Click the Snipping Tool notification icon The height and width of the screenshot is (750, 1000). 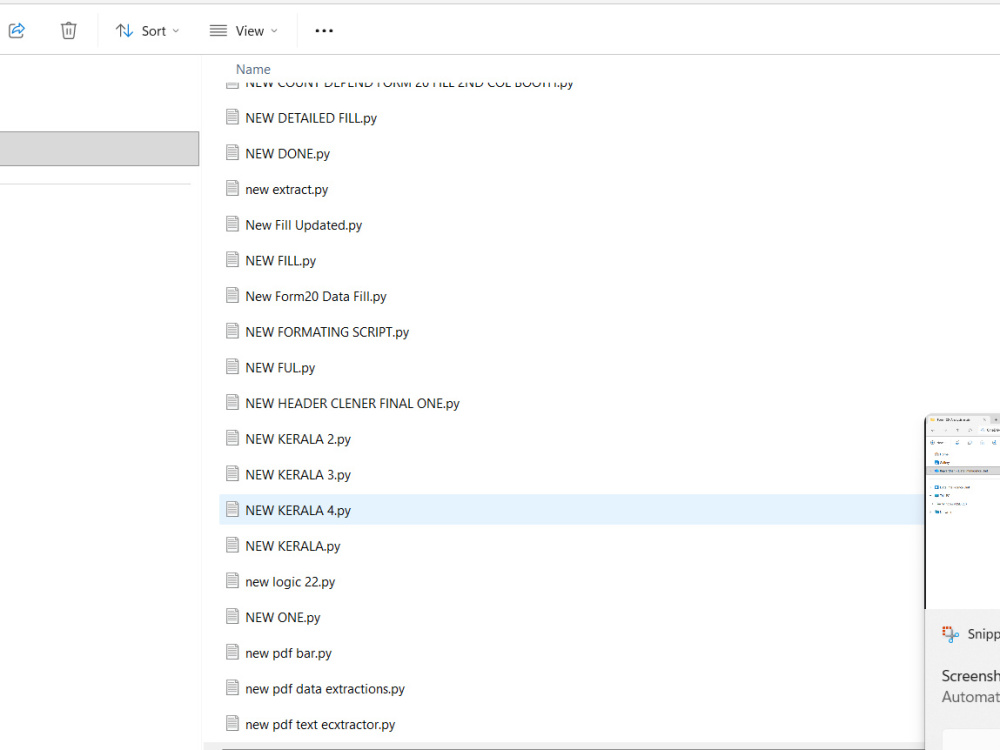pyautogui.click(x=950, y=634)
